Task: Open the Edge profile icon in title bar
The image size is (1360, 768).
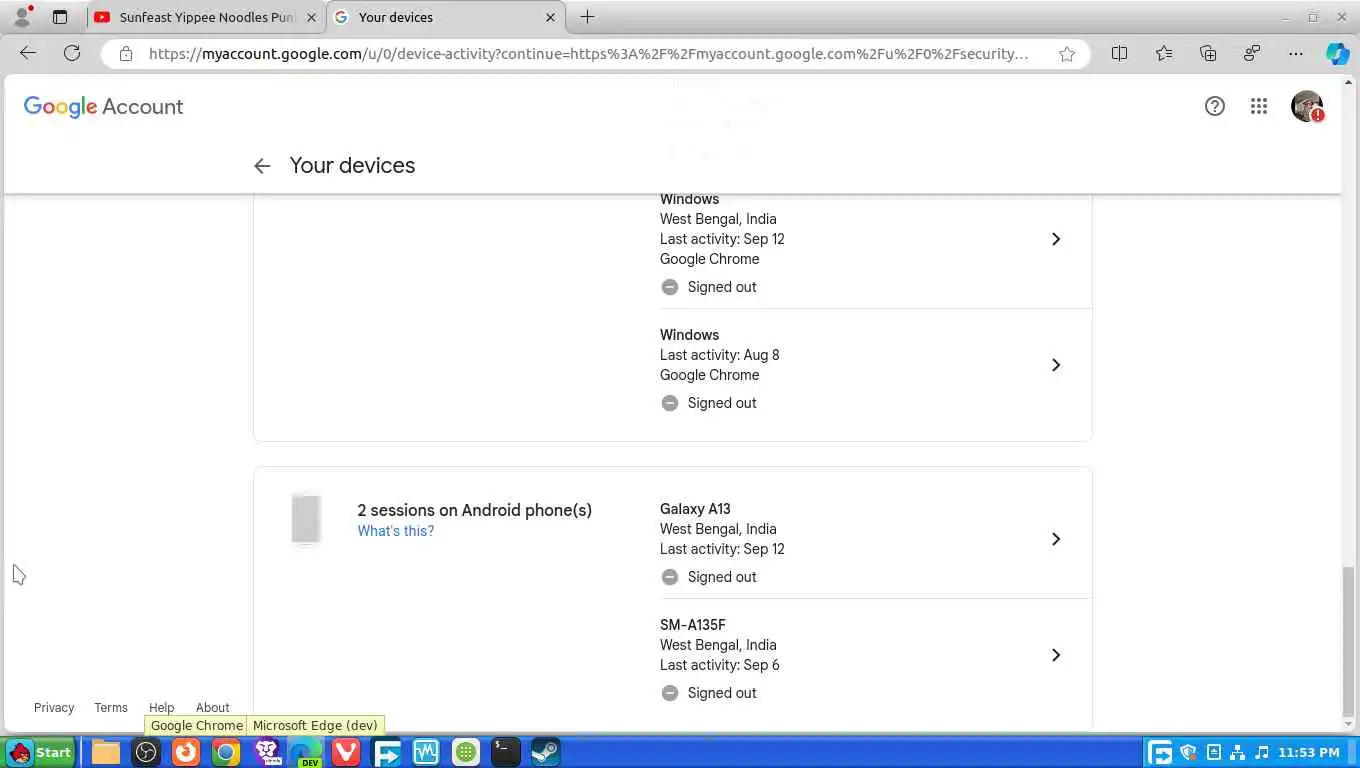Action: pos(22,17)
